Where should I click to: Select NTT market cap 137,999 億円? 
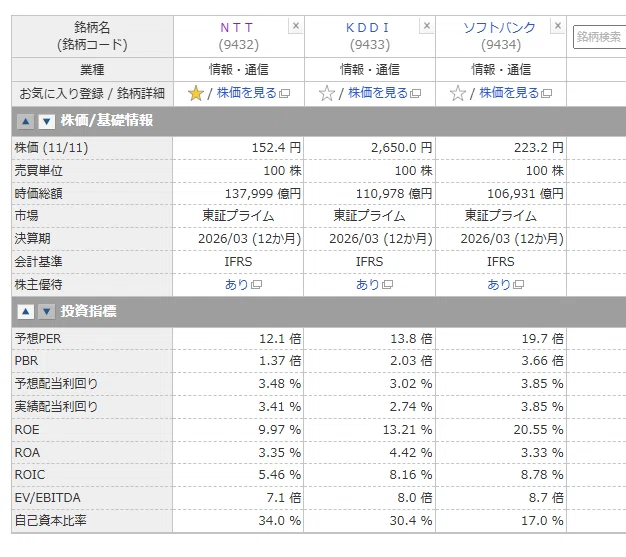[263, 194]
